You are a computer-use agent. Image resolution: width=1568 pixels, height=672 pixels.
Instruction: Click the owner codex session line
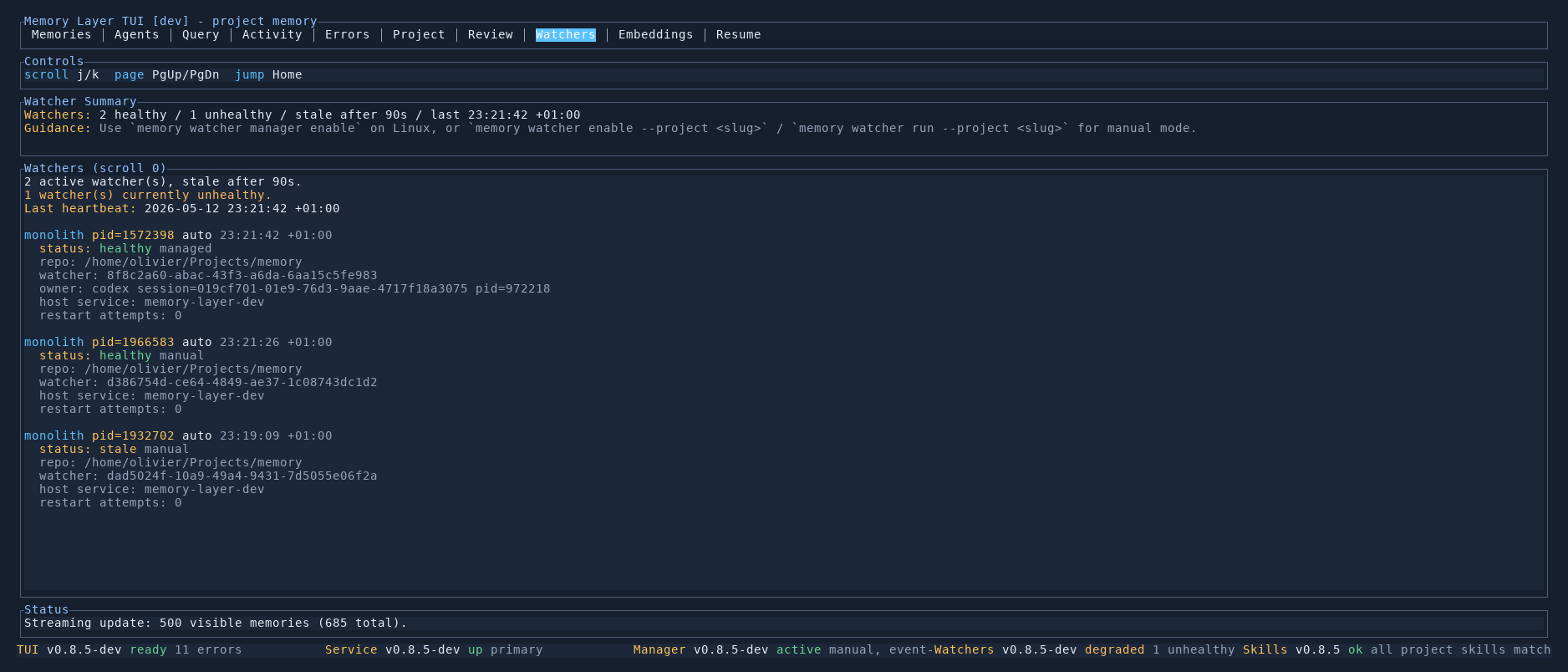(294, 288)
